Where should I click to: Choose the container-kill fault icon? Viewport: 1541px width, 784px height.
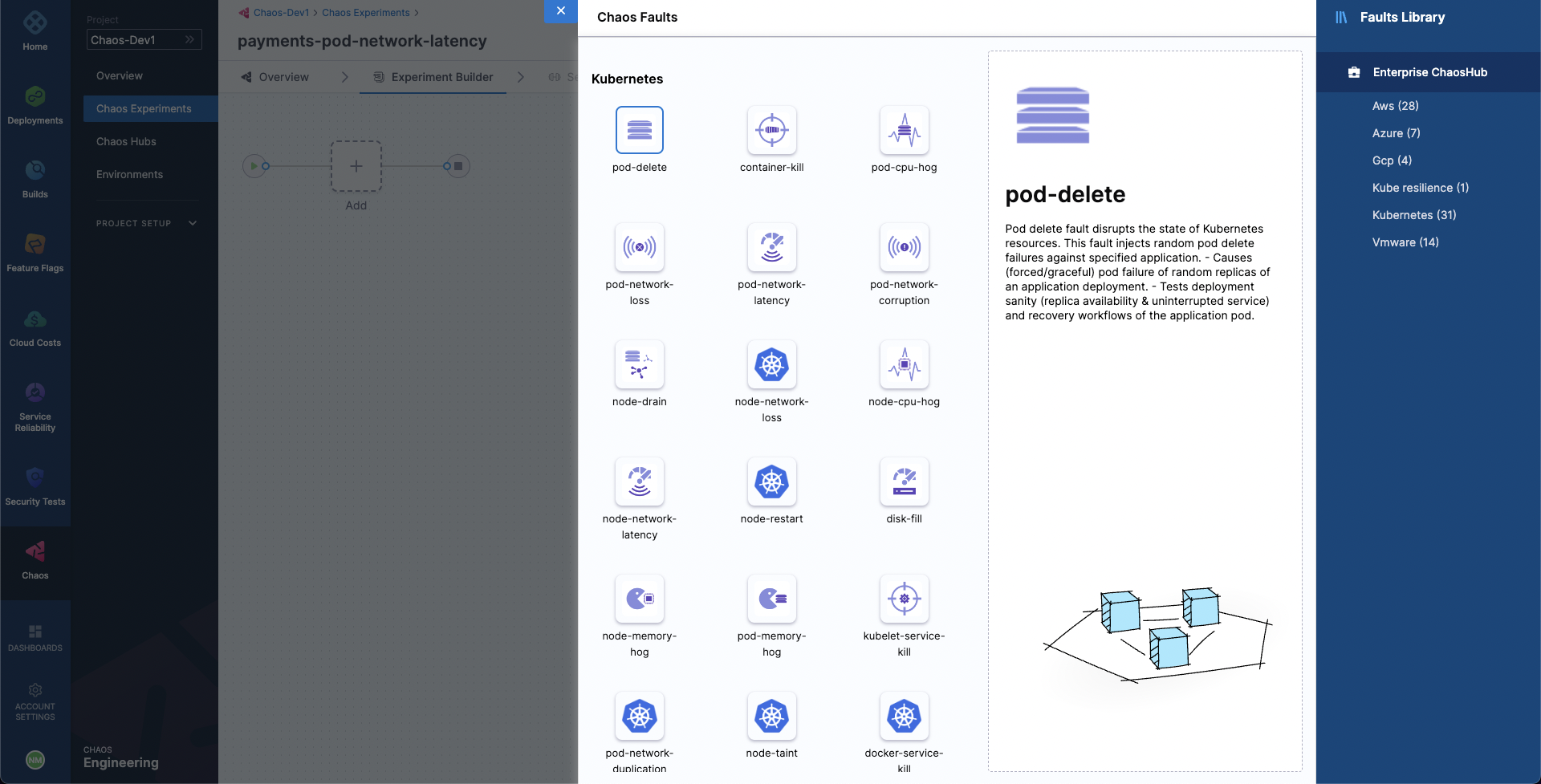[x=771, y=130]
